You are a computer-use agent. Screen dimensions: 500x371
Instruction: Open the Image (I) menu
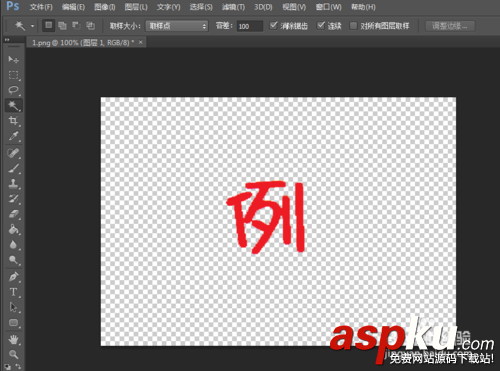(x=105, y=7)
